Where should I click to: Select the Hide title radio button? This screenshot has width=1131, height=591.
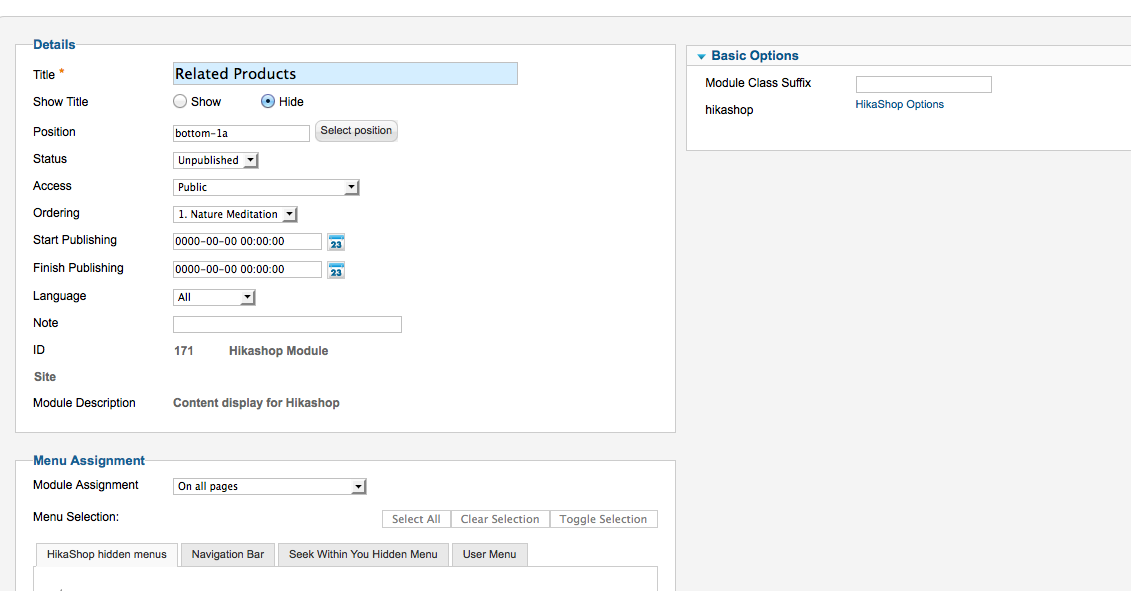click(268, 101)
